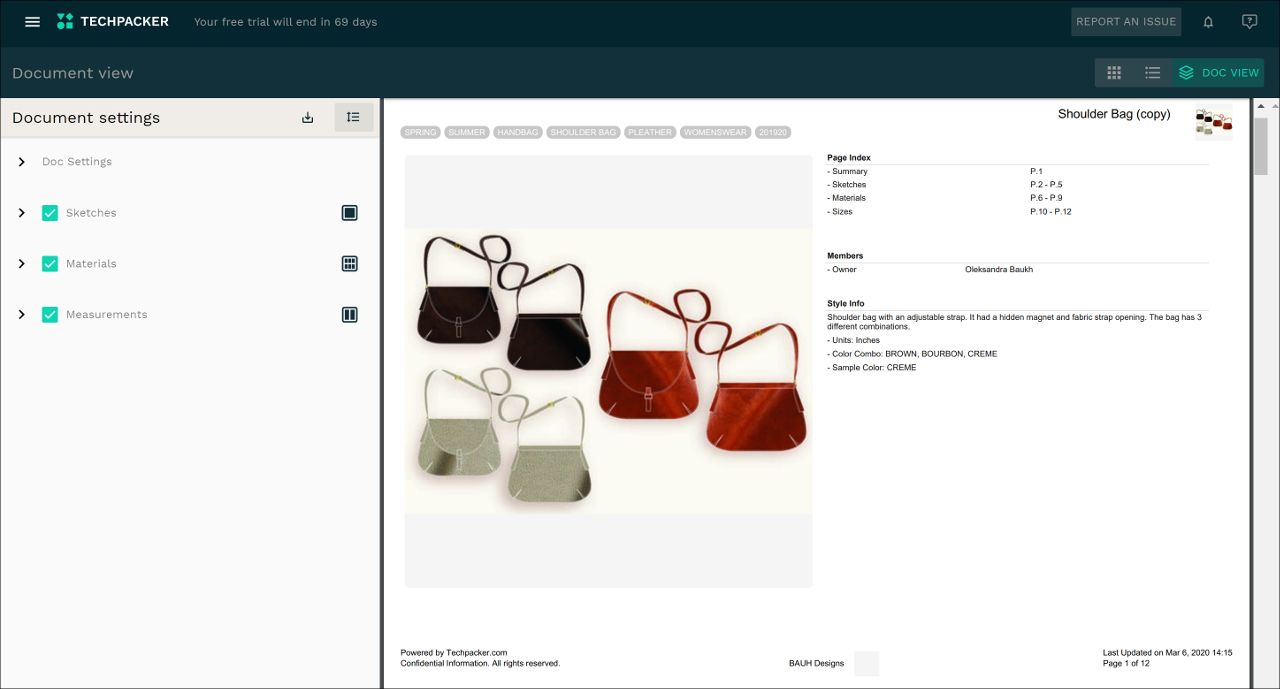Disable the Materials section checkbox

[50, 263]
